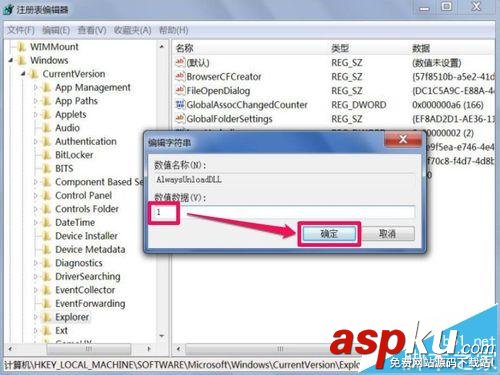The width and height of the screenshot is (500, 375).
Task: Open the 编辑(E) menu
Action: 56,30
